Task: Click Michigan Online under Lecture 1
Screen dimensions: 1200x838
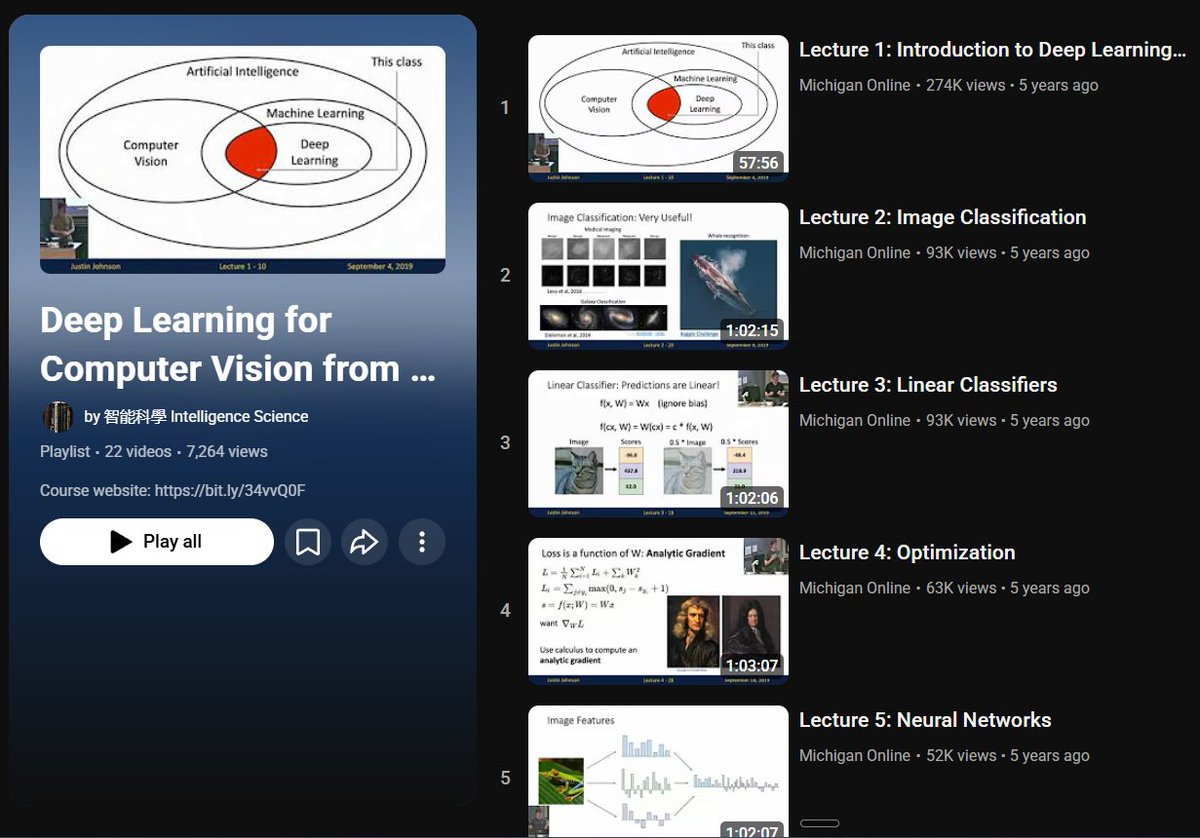Action: coord(854,85)
